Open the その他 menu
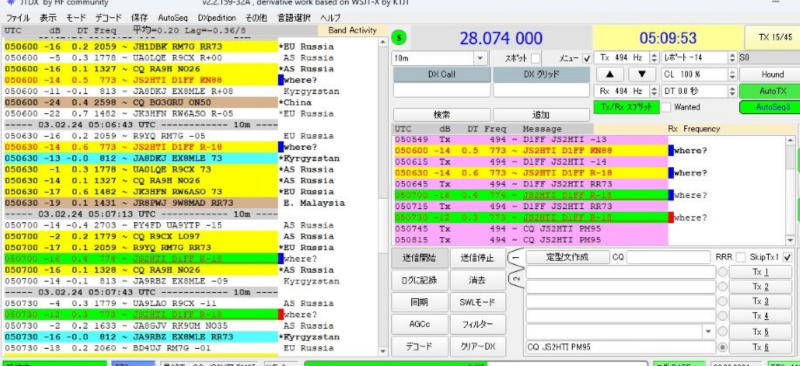800x366 pixels. 256,18
